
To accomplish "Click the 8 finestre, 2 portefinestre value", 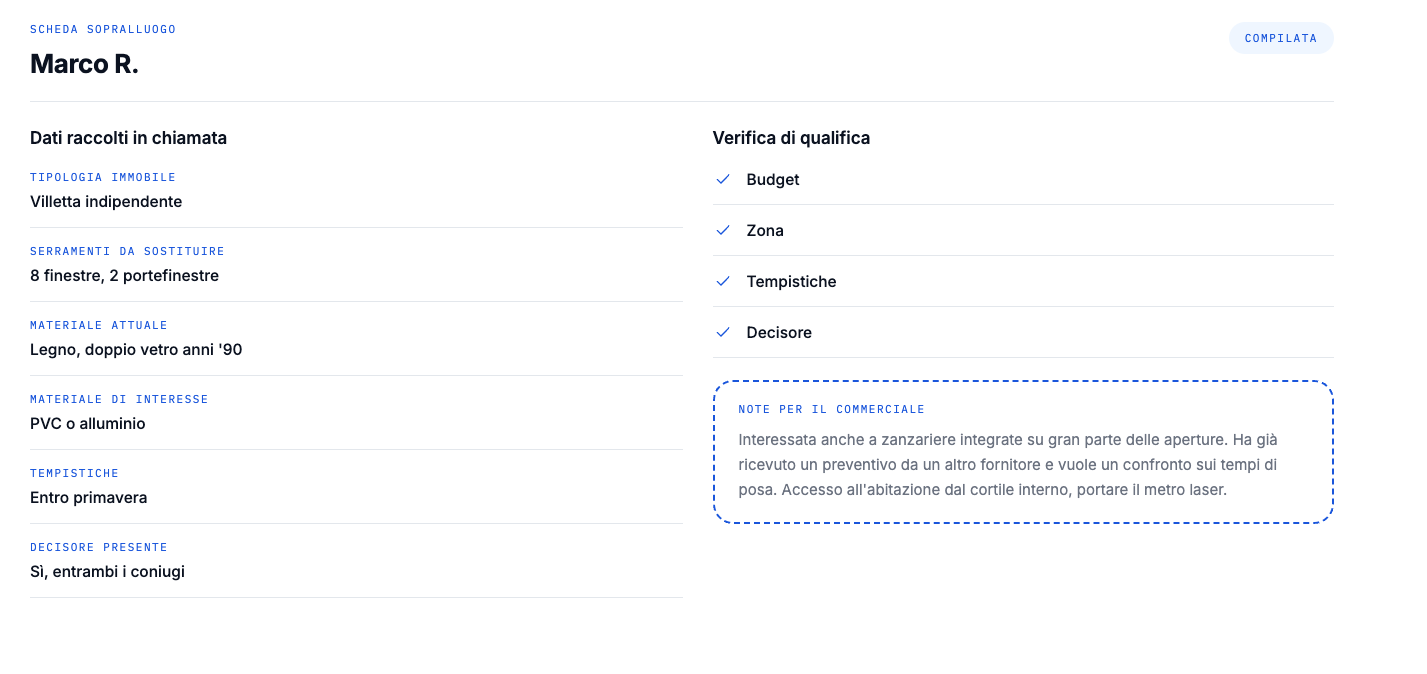I will pyautogui.click(x=124, y=275).
